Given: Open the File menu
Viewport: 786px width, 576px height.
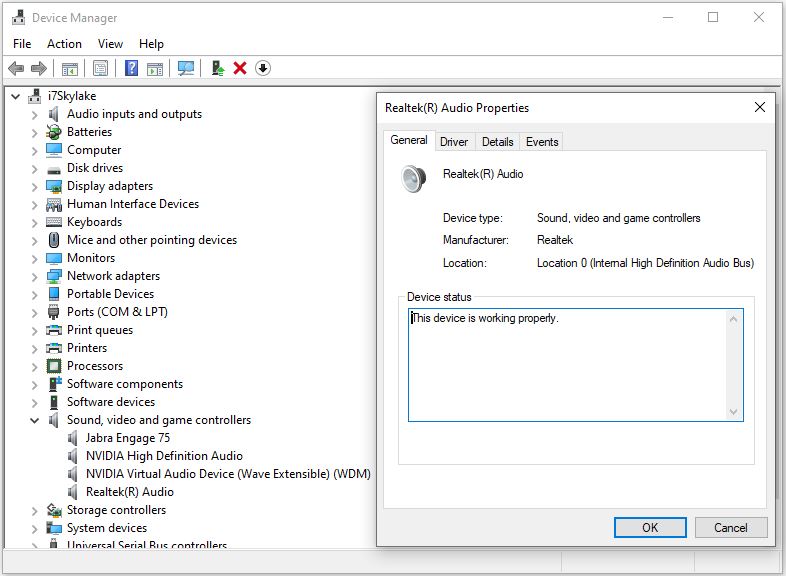Looking at the screenshot, I should coord(22,44).
